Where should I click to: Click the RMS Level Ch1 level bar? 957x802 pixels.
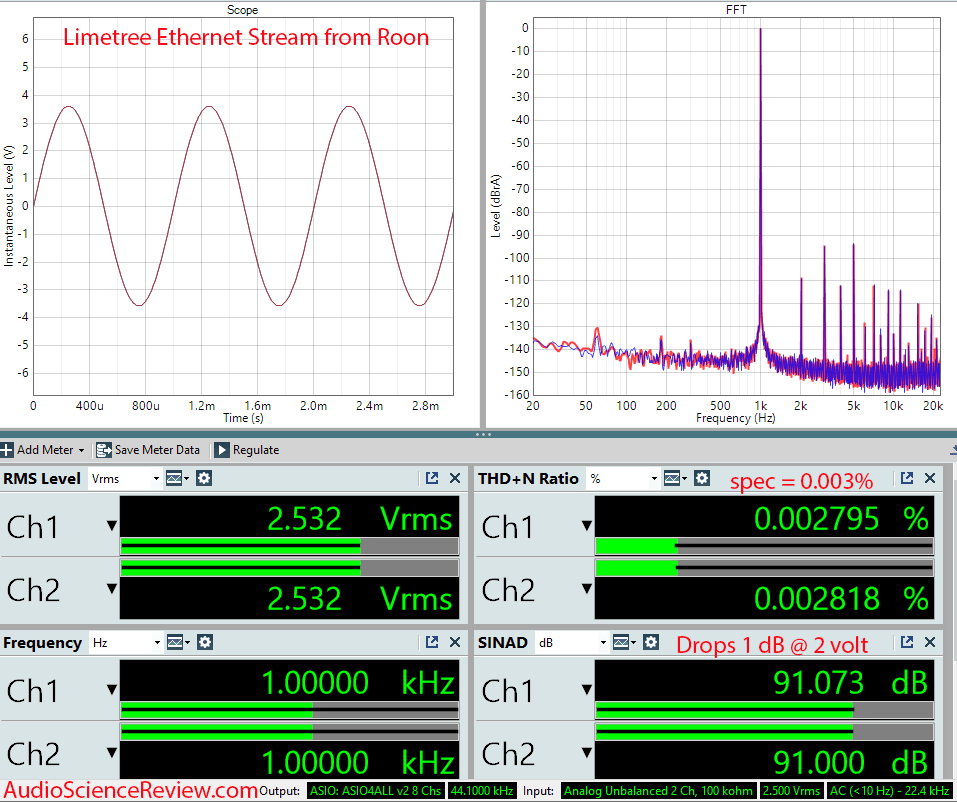[289, 546]
